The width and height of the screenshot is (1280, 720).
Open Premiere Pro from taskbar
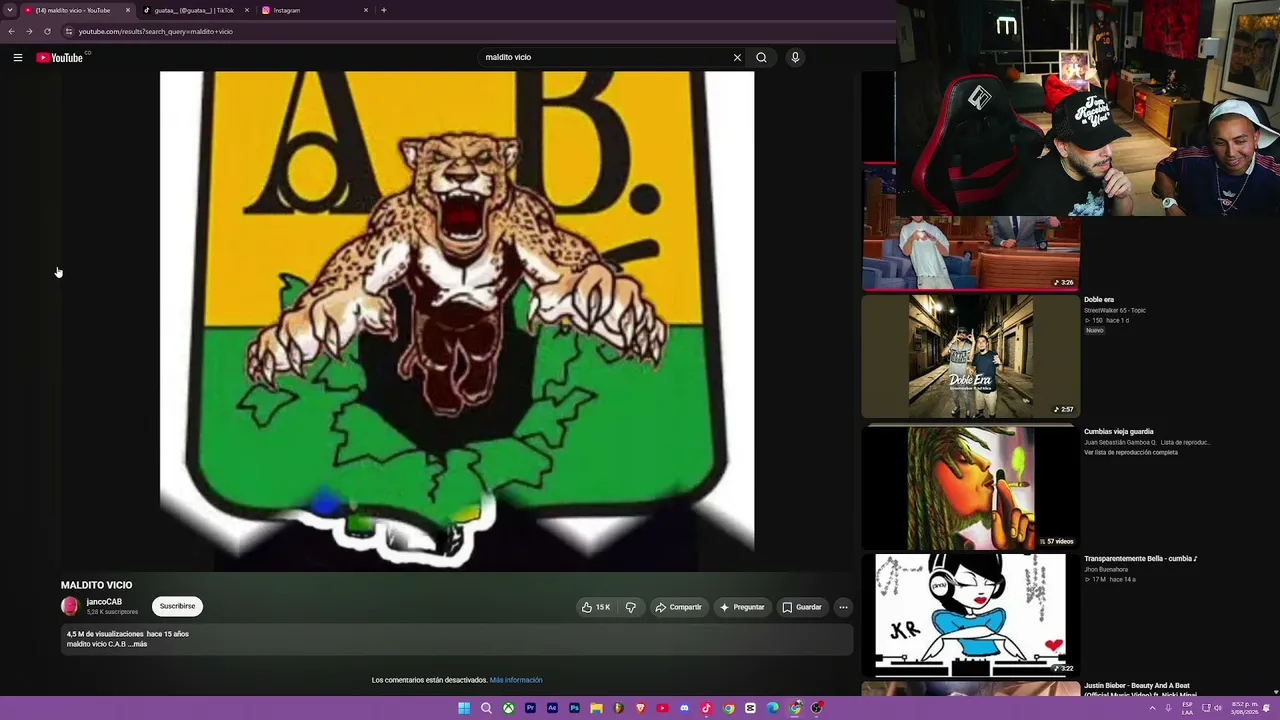click(x=530, y=708)
